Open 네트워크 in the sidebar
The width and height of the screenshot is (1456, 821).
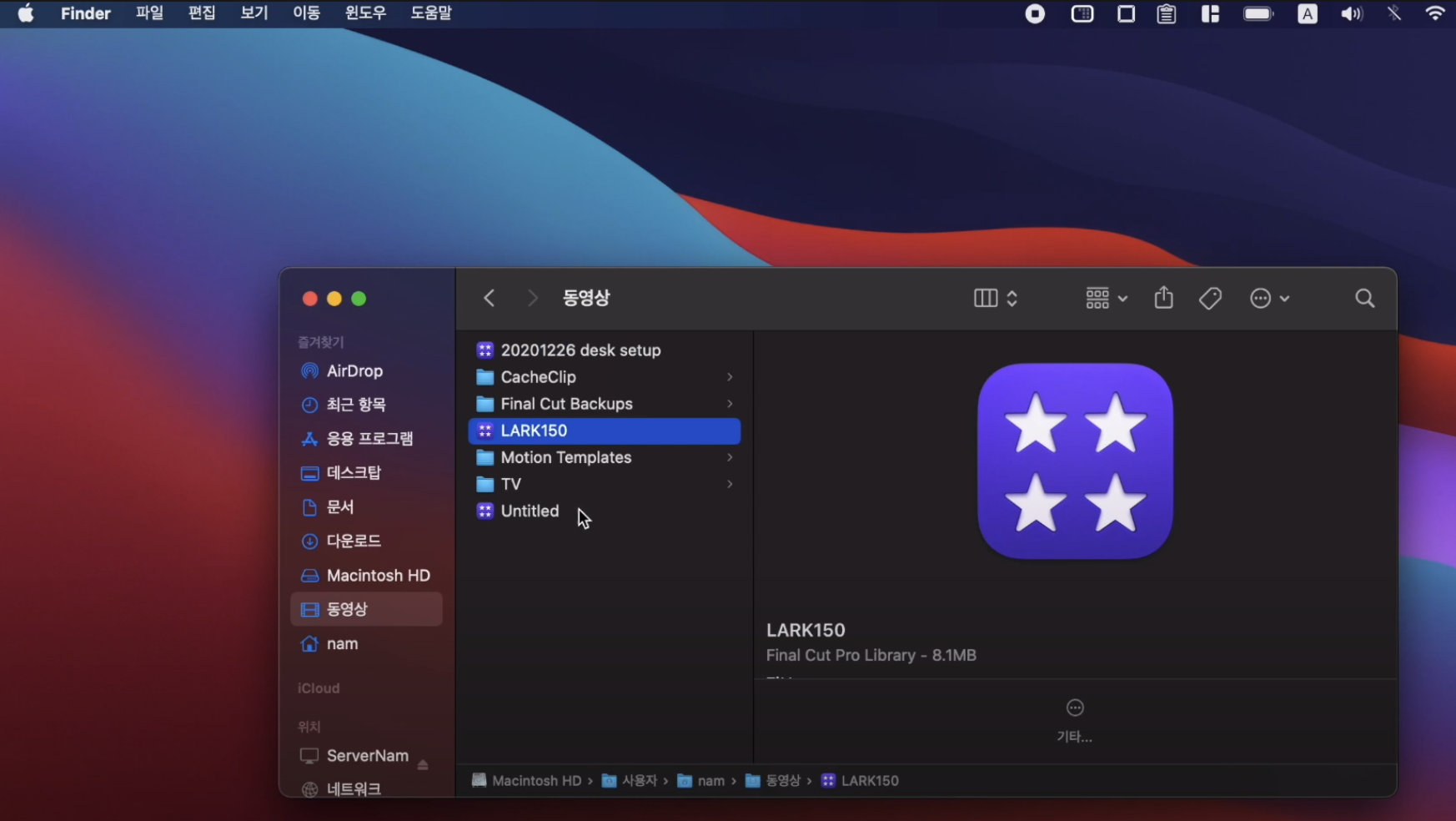click(366, 789)
